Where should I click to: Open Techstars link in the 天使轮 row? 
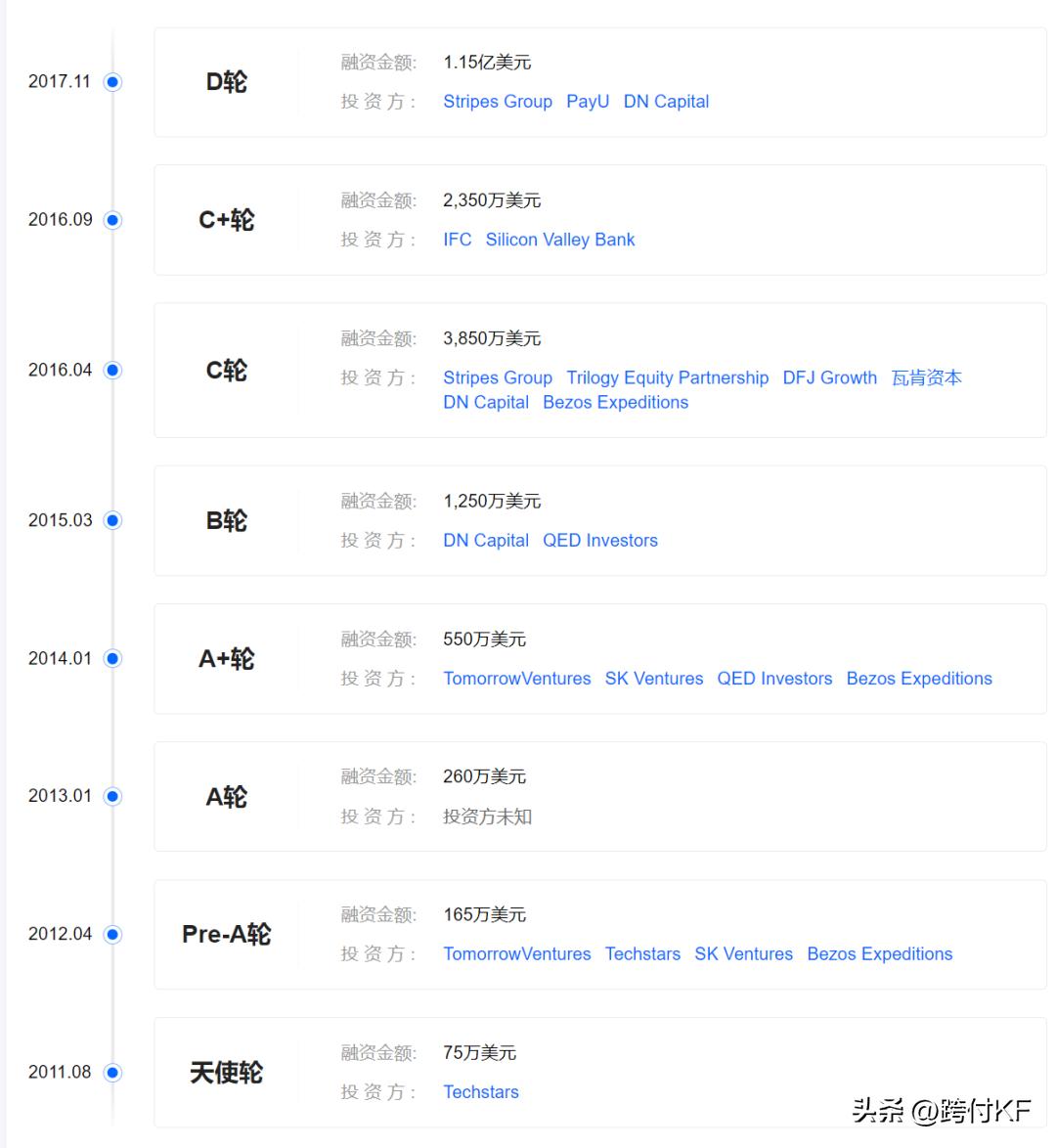coord(480,1091)
